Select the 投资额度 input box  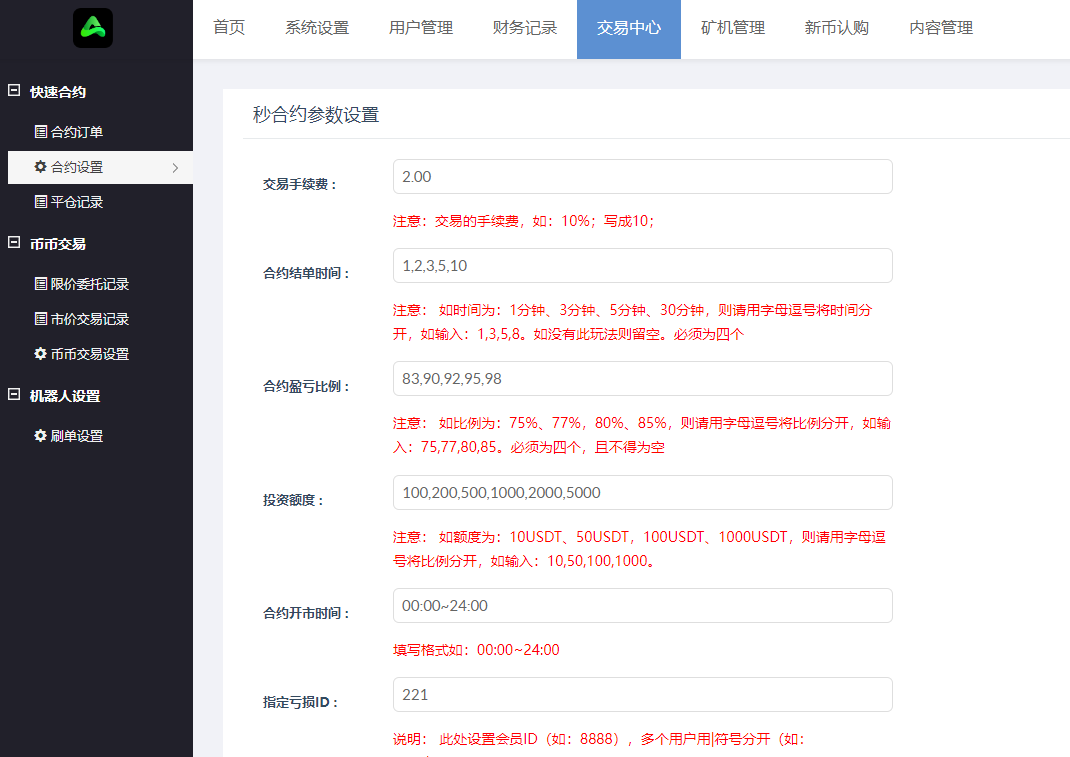642,493
